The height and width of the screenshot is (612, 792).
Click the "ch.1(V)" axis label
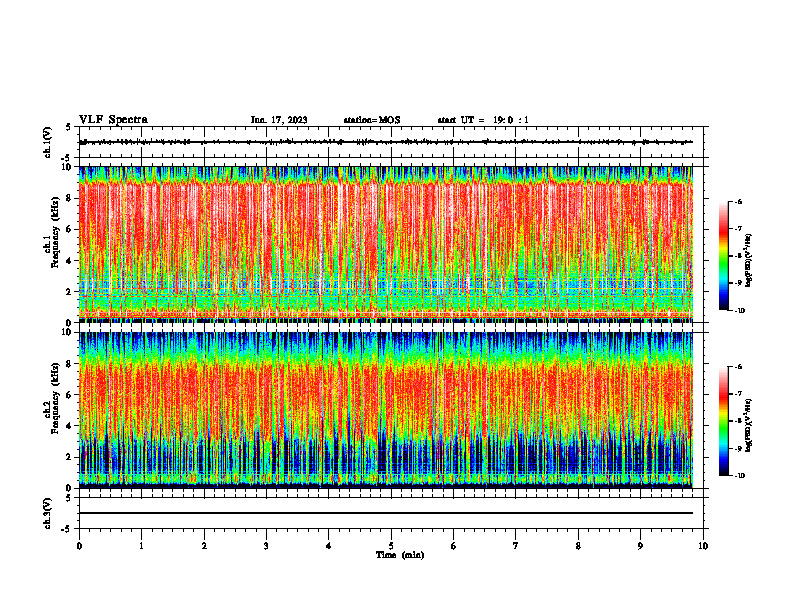click(47, 142)
